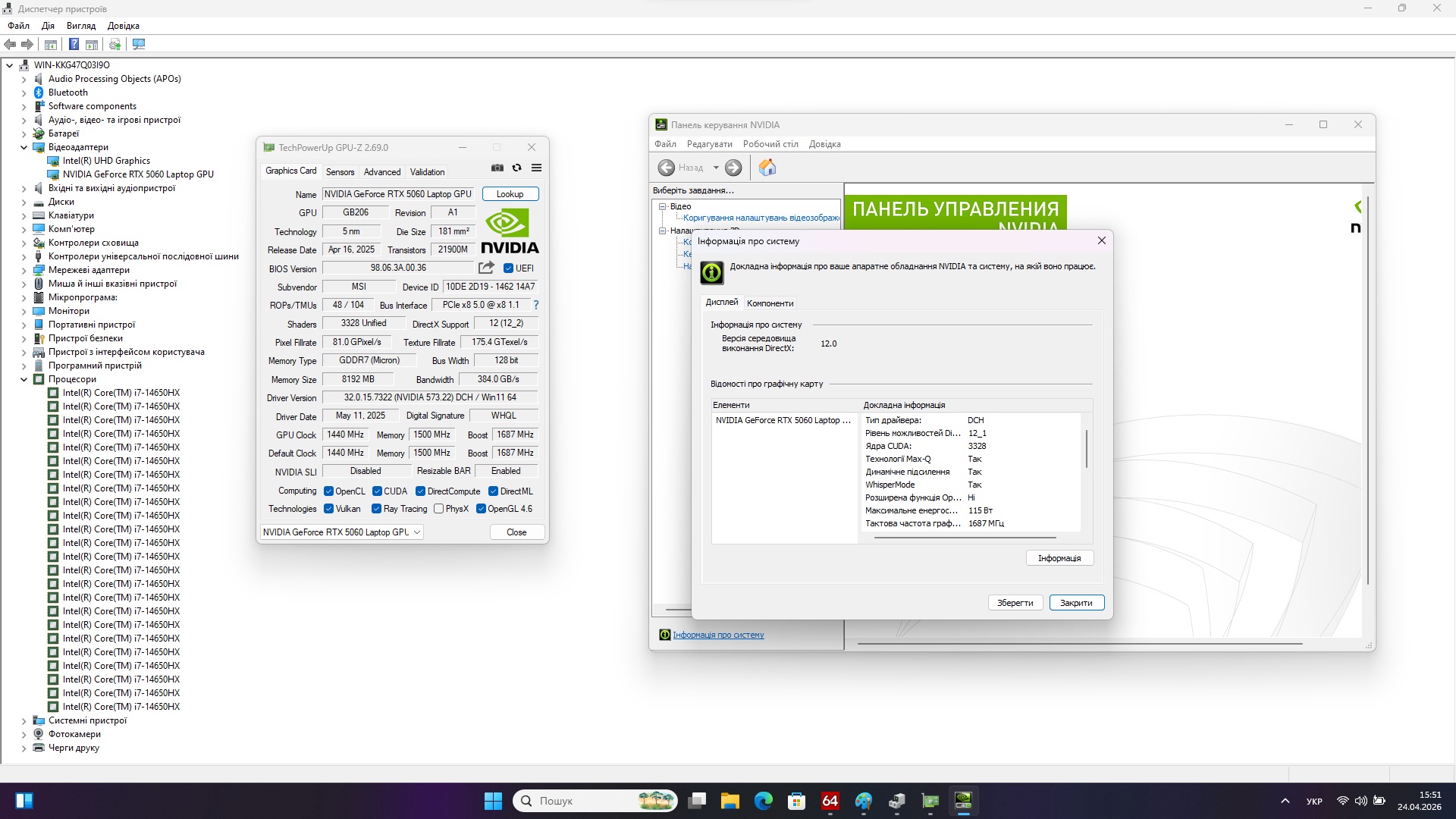Click the GPU-Z refresh icon

pyautogui.click(x=517, y=168)
